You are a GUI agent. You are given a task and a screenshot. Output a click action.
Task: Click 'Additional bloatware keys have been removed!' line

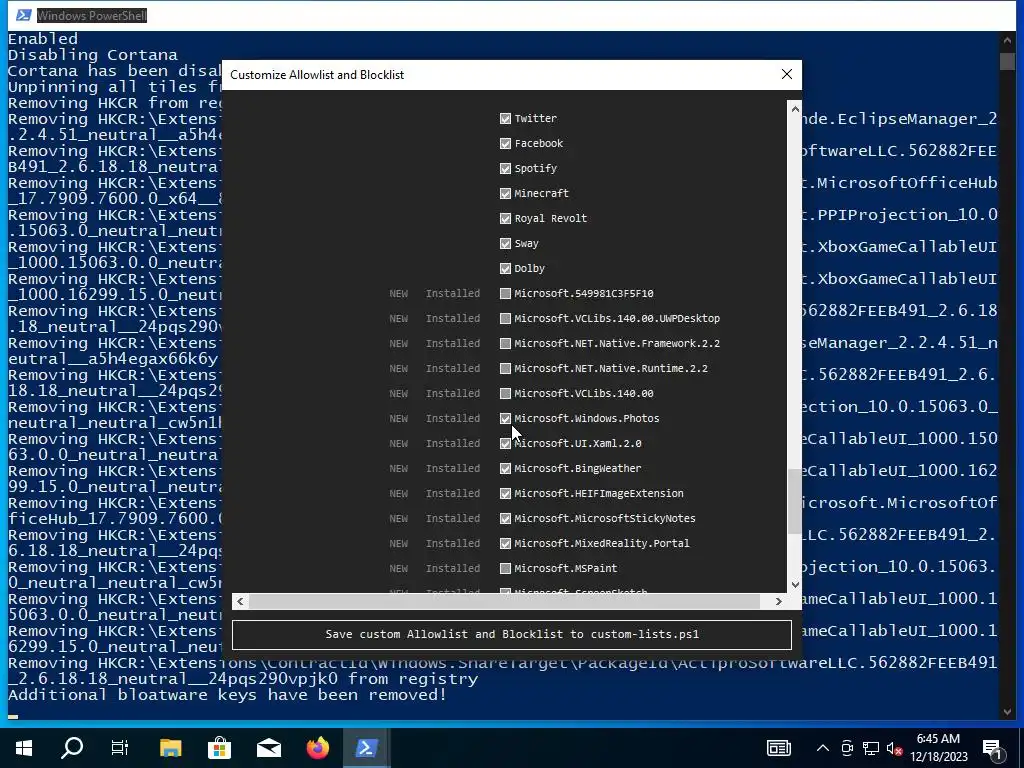pyautogui.click(x=227, y=695)
